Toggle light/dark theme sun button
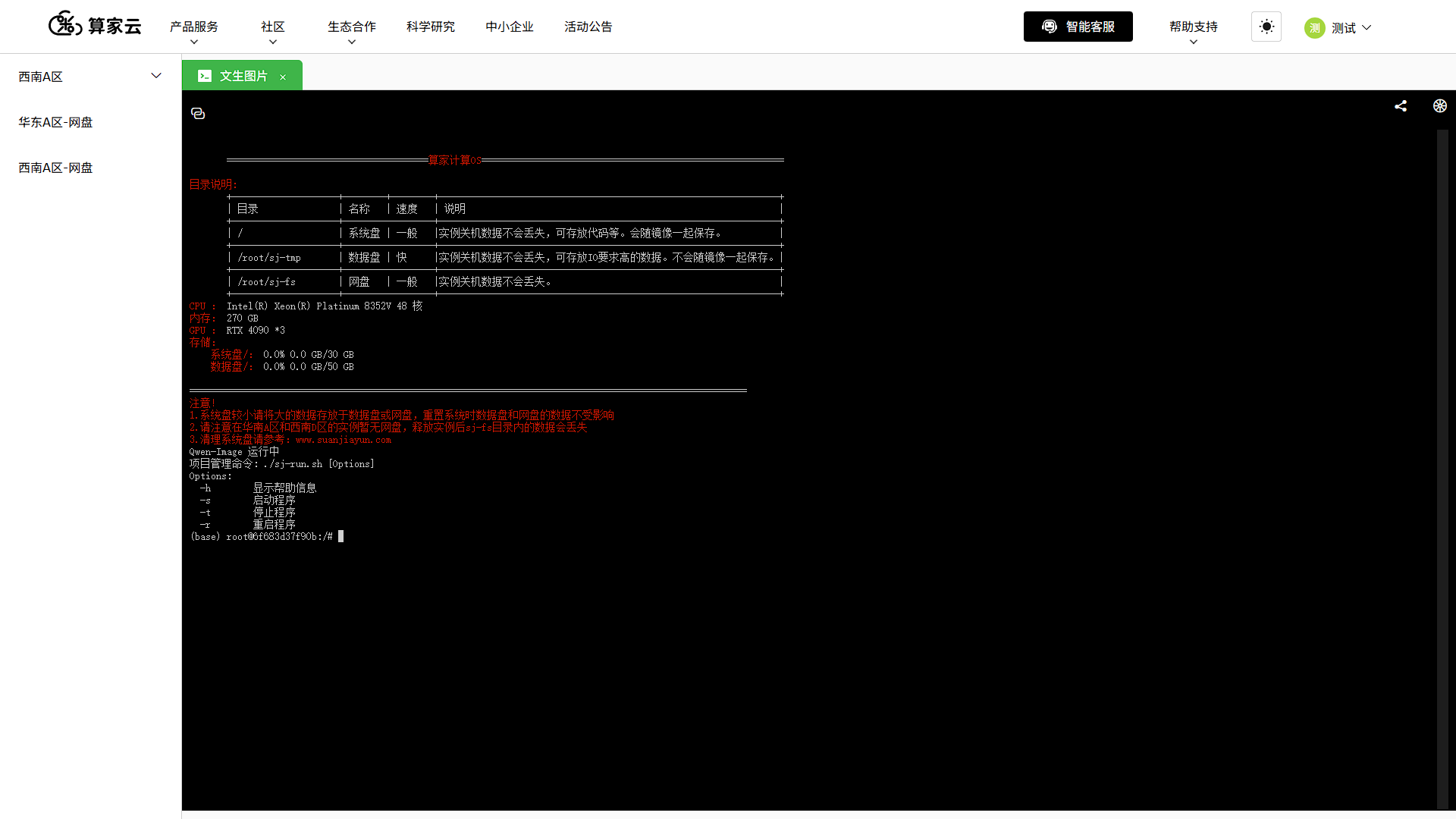 (1266, 27)
